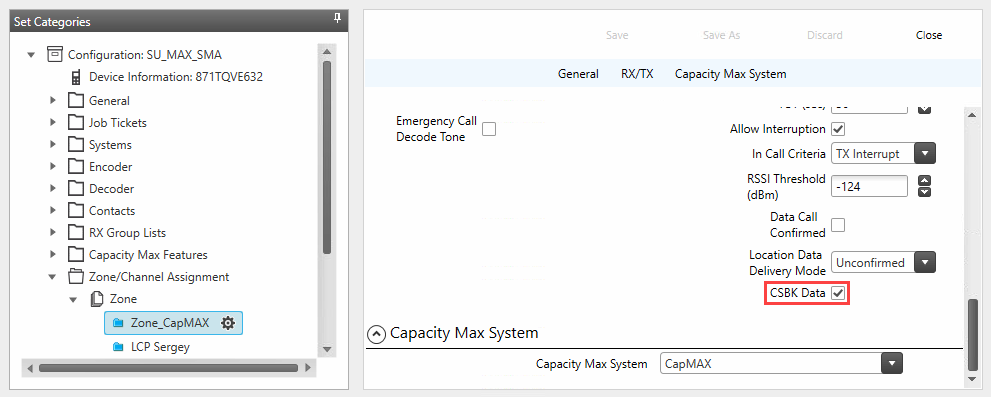Screen dimensions: 991x397
Task: Expand the Job Tickets tree node
Action: [x=52, y=123]
